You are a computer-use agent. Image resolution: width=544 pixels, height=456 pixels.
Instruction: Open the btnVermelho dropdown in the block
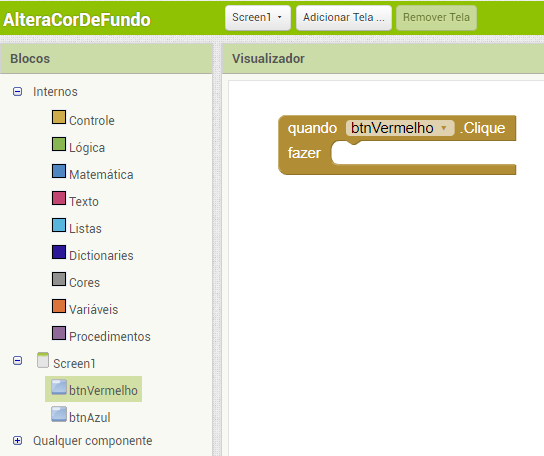[400, 128]
